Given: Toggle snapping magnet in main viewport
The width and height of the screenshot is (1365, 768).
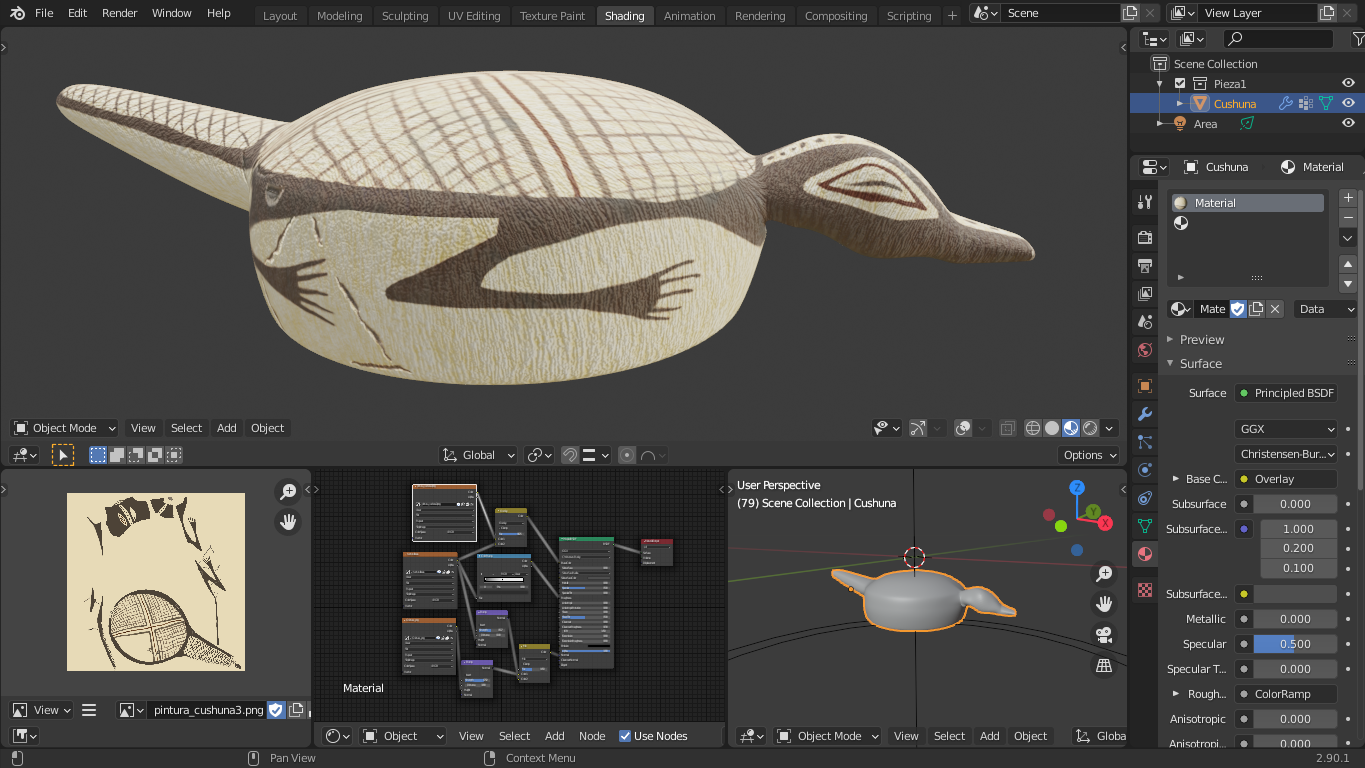Looking at the screenshot, I should [x=569, y=455].
